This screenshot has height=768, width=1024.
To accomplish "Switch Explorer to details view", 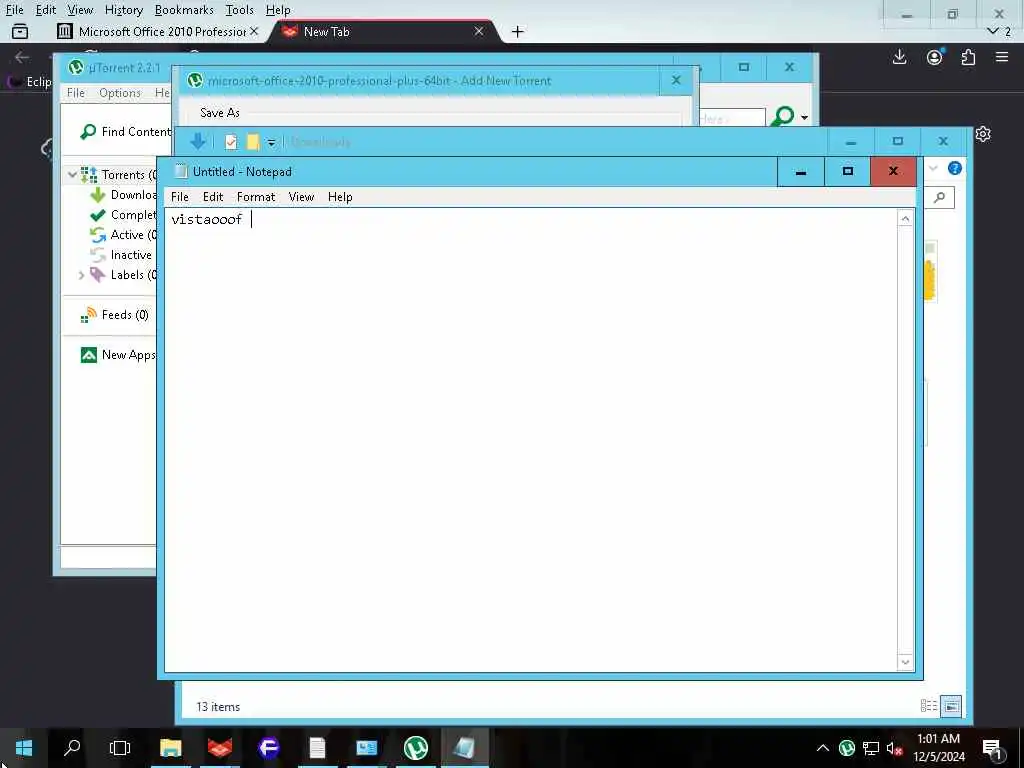I will [x=928, y=705].
